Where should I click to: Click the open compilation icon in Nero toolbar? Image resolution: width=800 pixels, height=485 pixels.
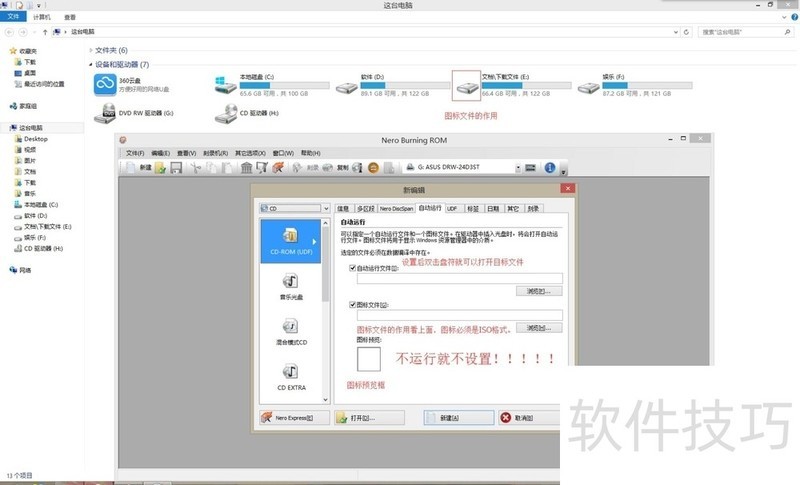tap(160, 167)
